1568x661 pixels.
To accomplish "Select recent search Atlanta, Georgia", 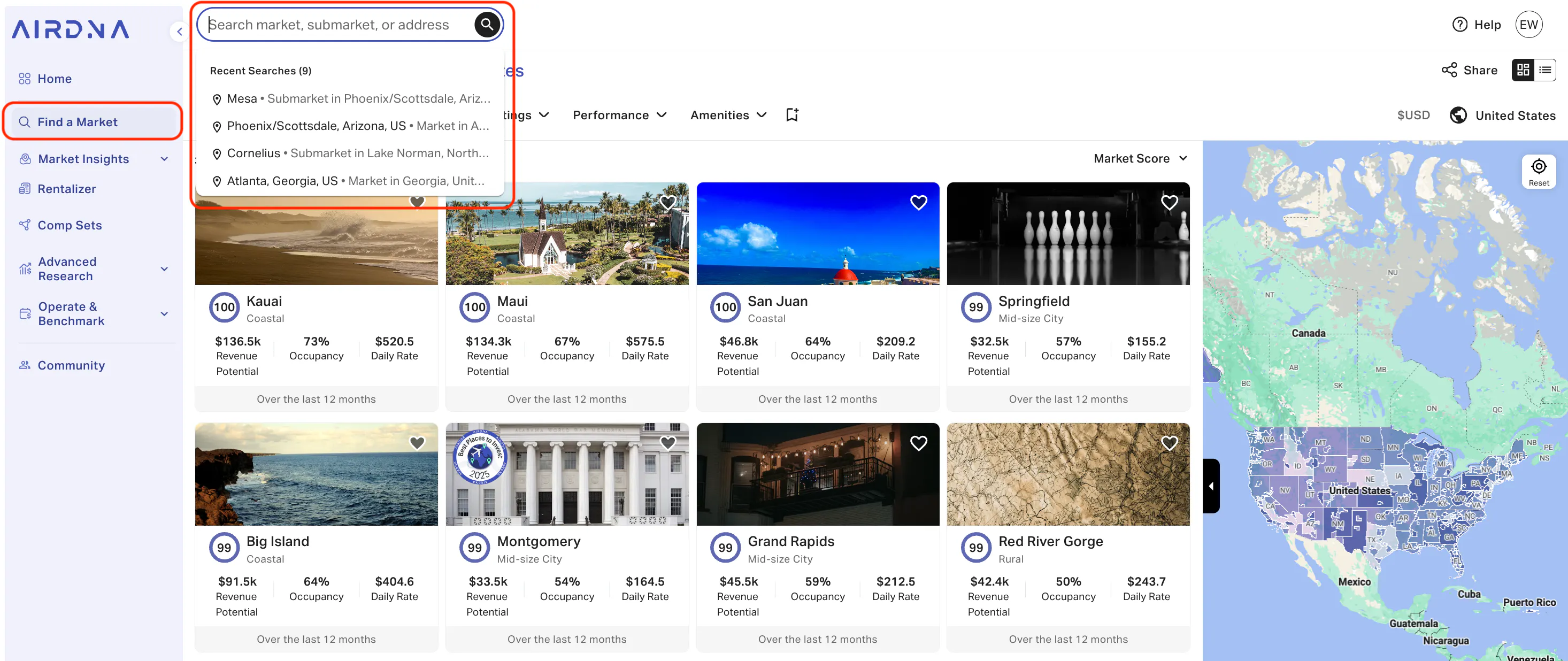I will tap(351, 181).
